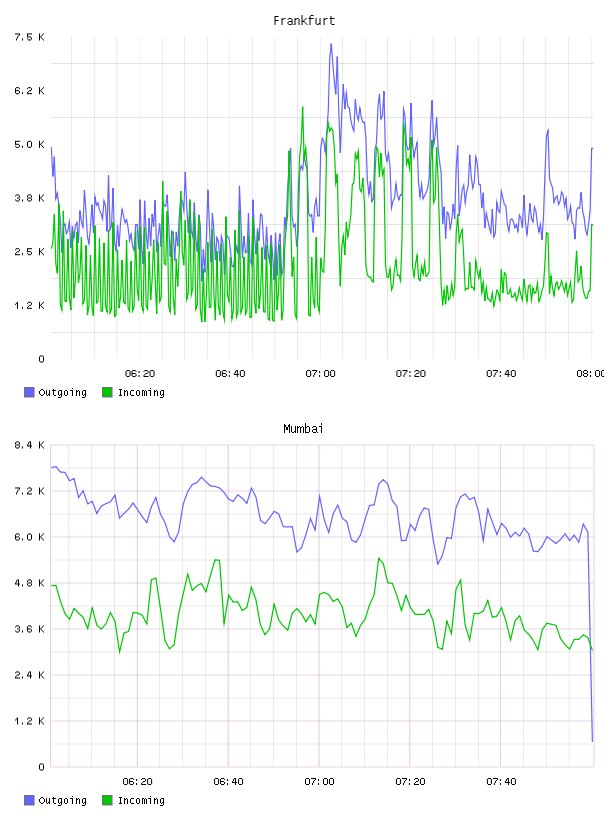Click 07:00 time label on Frankfurt chart
Image resolution: width=608 pixels, height=816 pixels.
point(320,374)
